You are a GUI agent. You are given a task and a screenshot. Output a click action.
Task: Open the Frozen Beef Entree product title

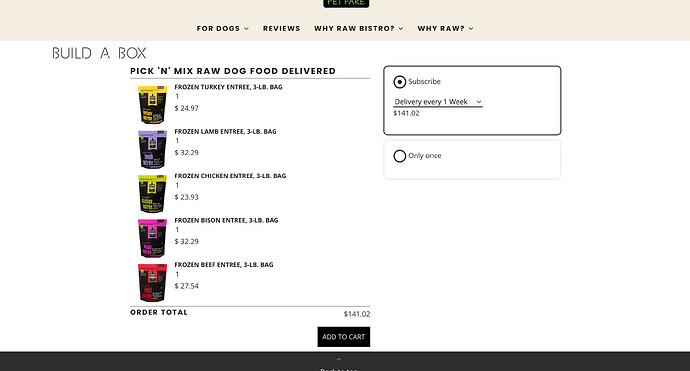pyautogui.click(x=224, y=265)
